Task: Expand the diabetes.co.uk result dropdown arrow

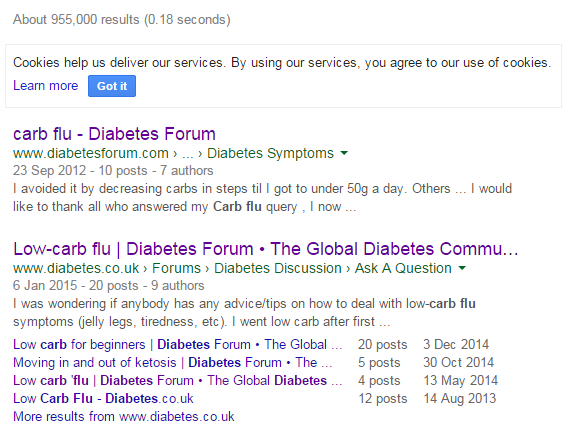Action: (462, 268)
